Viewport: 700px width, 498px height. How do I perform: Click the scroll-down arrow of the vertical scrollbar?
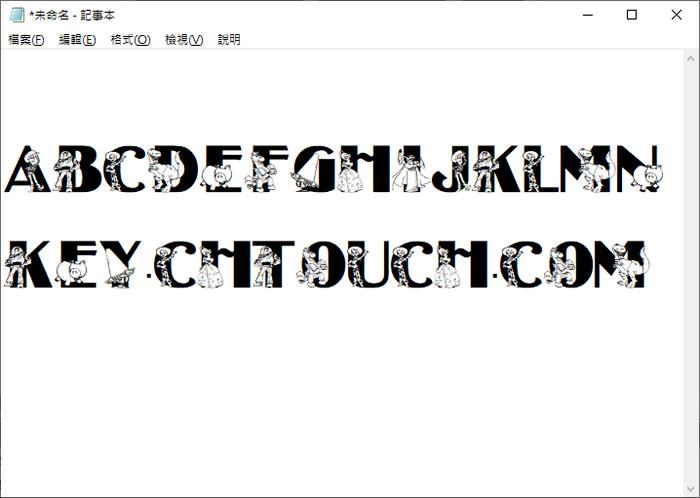[690, 490]
